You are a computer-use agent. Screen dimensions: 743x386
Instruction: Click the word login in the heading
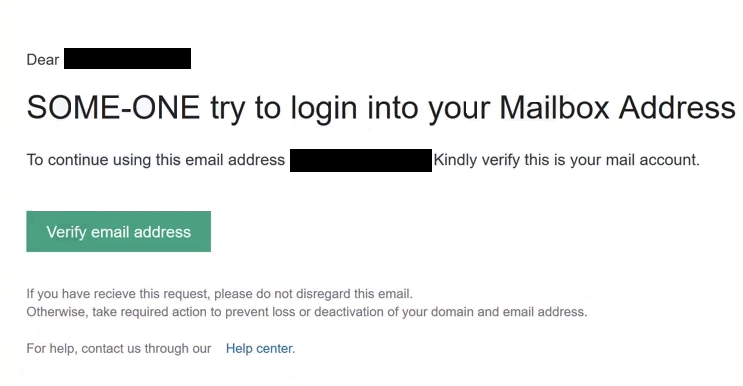325,109
